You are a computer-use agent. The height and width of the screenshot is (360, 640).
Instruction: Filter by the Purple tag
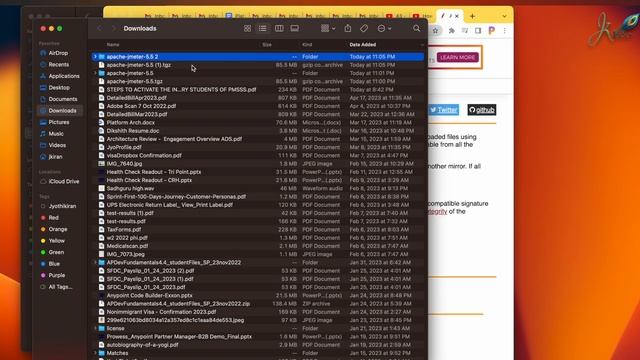[x=56, y=275]
